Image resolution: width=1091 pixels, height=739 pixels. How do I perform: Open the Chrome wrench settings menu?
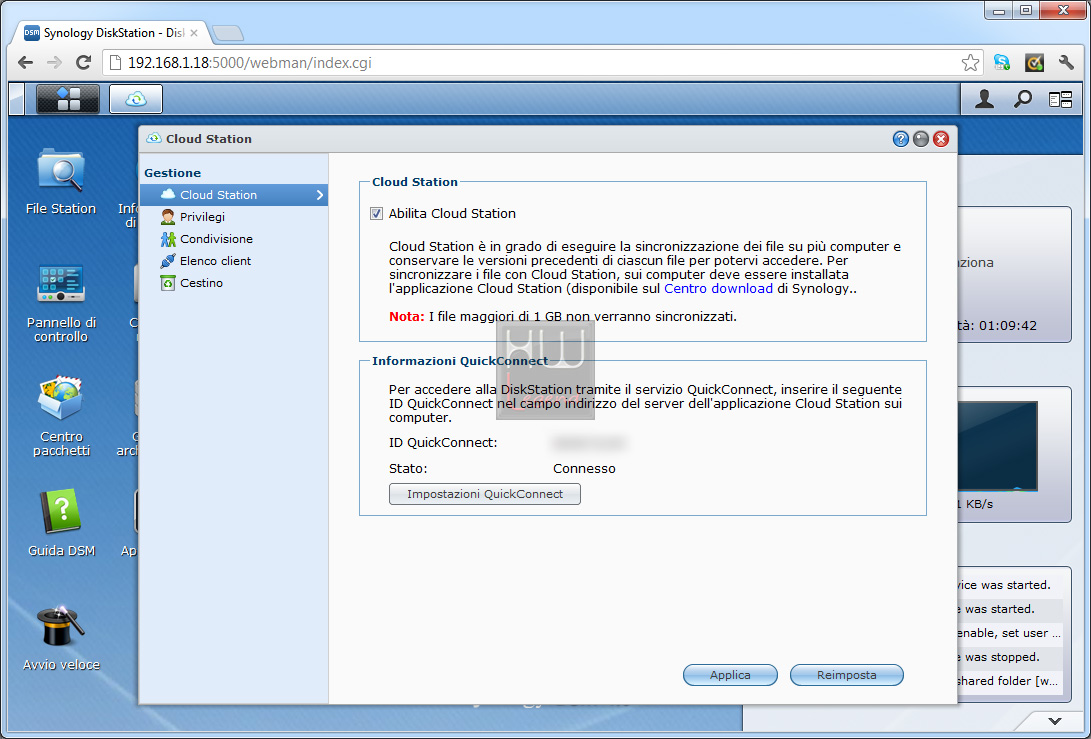pos(1066,63)
